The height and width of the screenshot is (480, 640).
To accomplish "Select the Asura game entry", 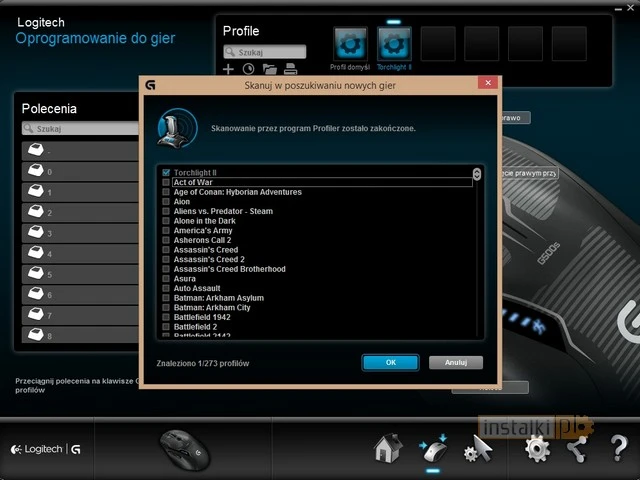I will coord(184,279).
